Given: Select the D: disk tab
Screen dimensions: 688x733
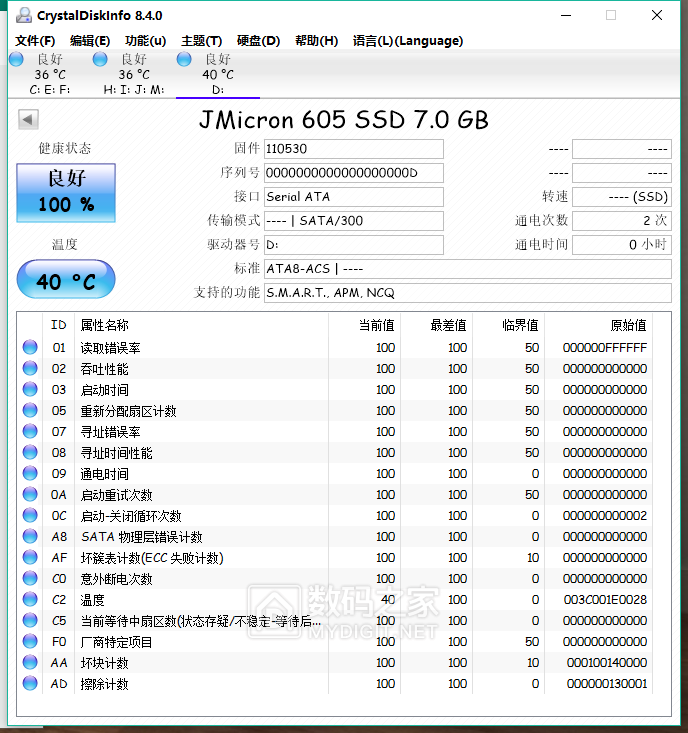Looking at the screenshot, I should [x=218, y=74].
